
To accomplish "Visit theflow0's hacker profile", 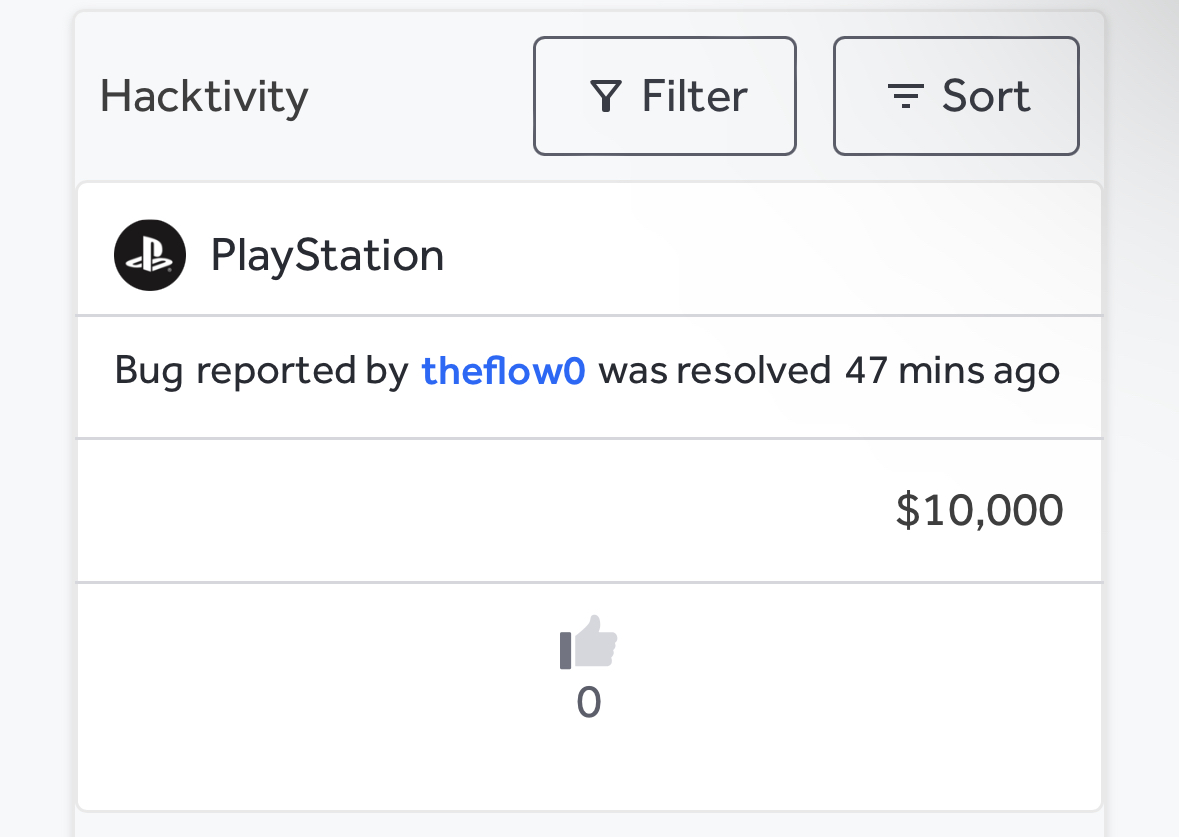I will (x=503, y=370).
